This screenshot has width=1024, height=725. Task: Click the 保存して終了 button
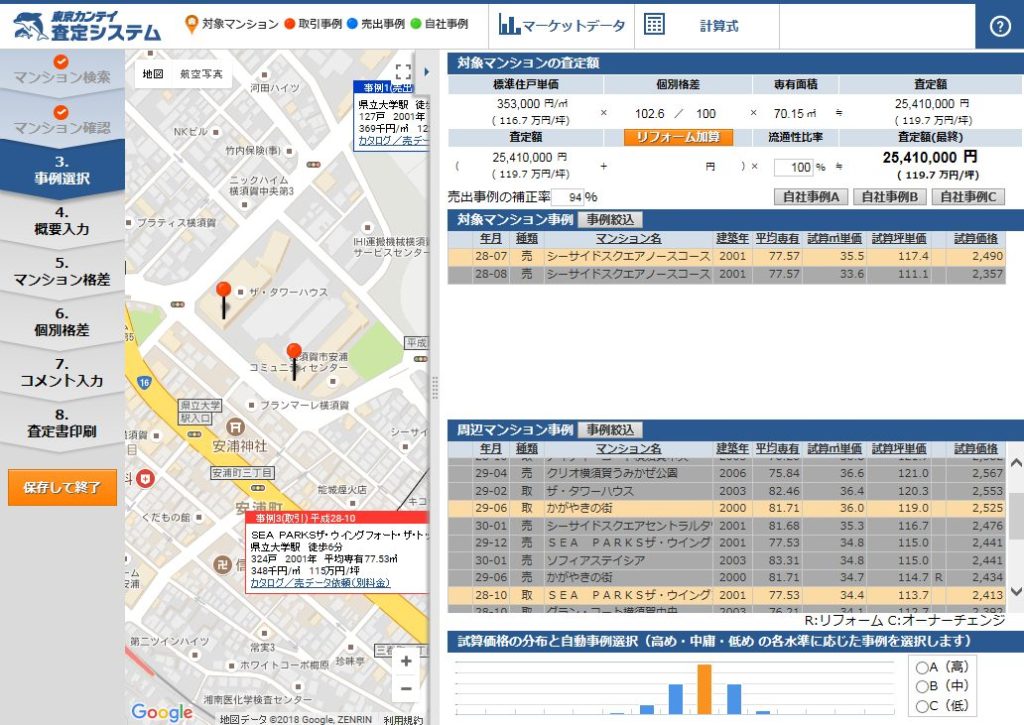pyautogui.click(x=62, y=488)
